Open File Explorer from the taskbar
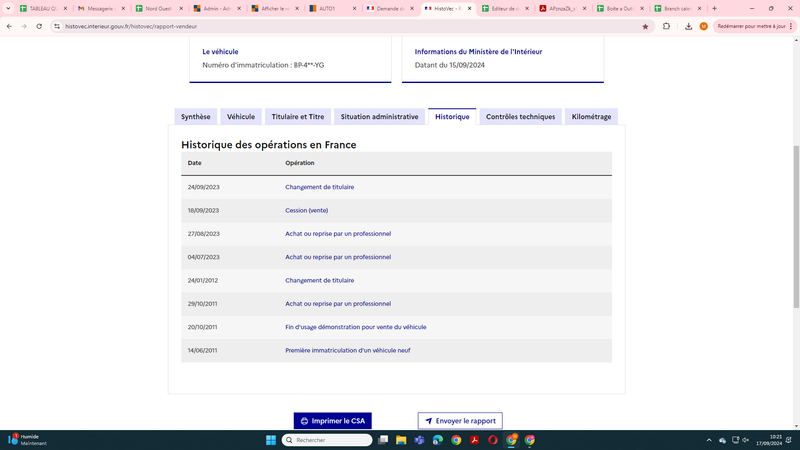Image resolution: width=800 pixels, height=450 pixels. (401, 440)
